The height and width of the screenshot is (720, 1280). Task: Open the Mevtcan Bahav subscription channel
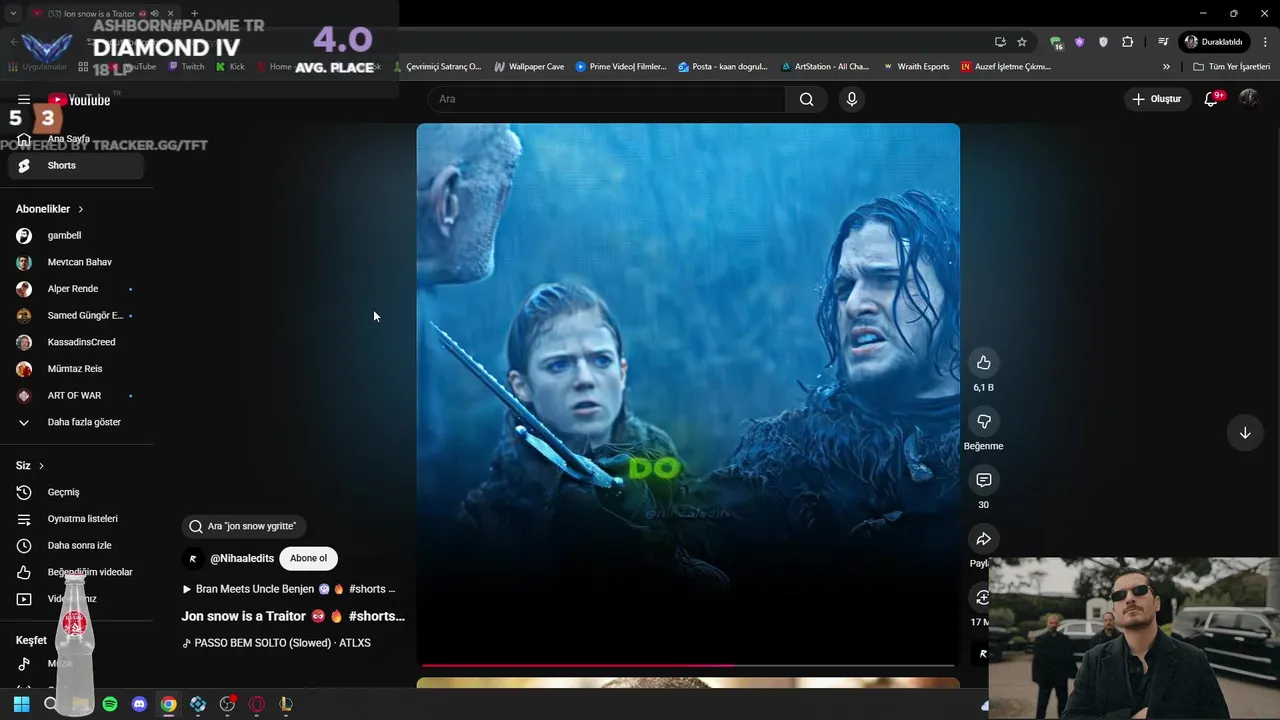pos(76,262)
